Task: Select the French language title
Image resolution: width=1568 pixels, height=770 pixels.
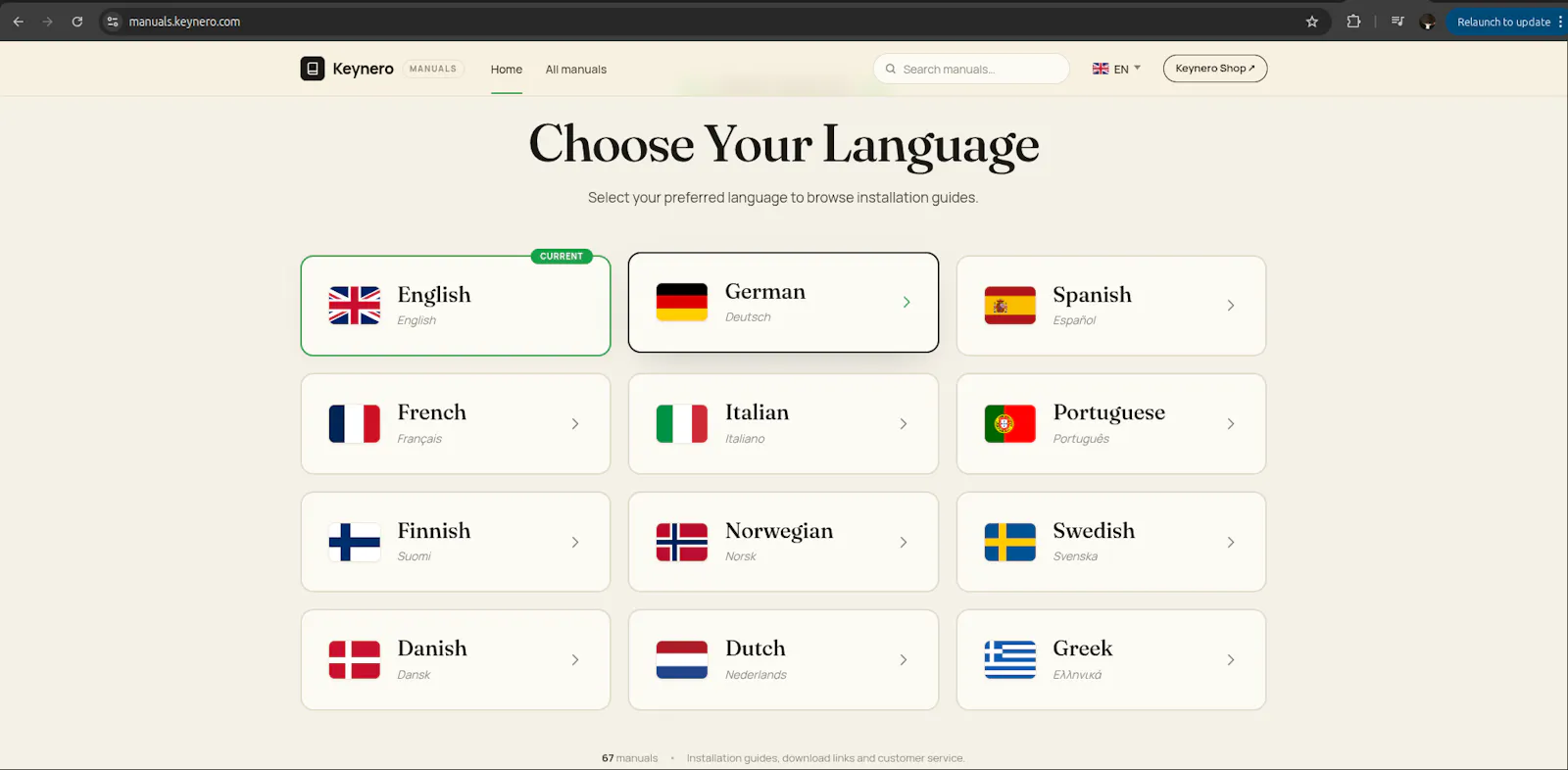Action: (x=432, y=412)
